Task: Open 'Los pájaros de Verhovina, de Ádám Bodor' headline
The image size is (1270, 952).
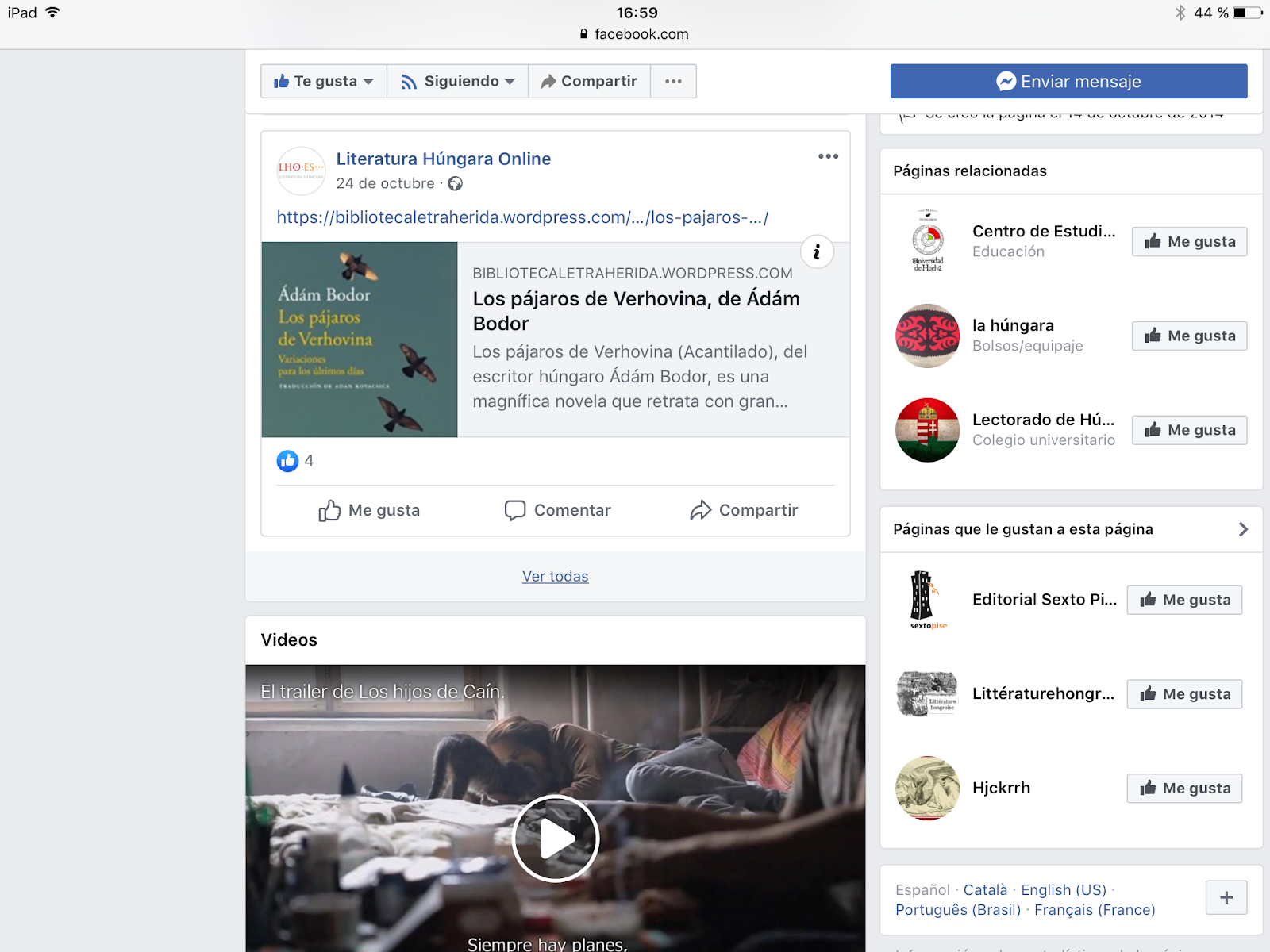Action: click(637, 311)
